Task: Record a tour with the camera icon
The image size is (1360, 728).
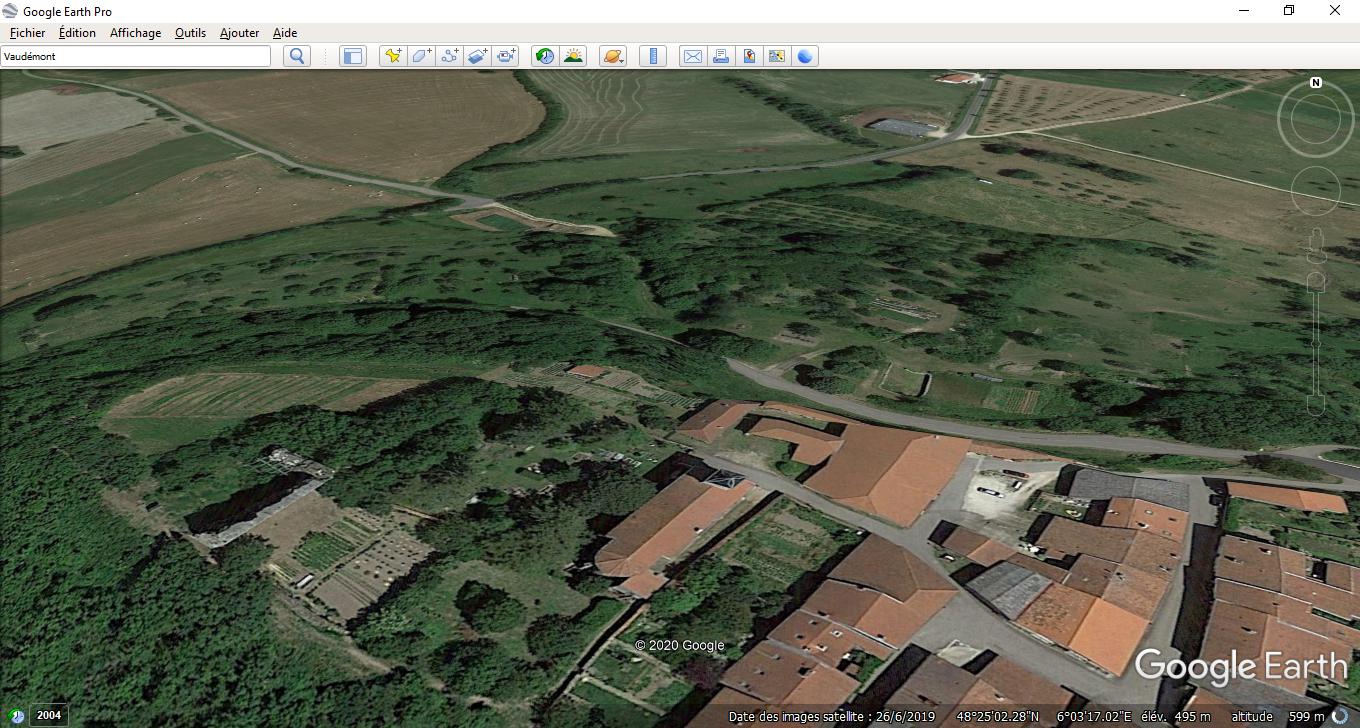Action: click(x=506, y=56)
